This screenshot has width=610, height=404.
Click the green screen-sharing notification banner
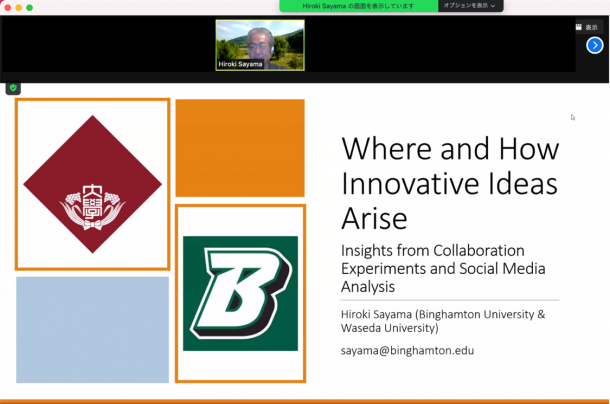(359, 6)
